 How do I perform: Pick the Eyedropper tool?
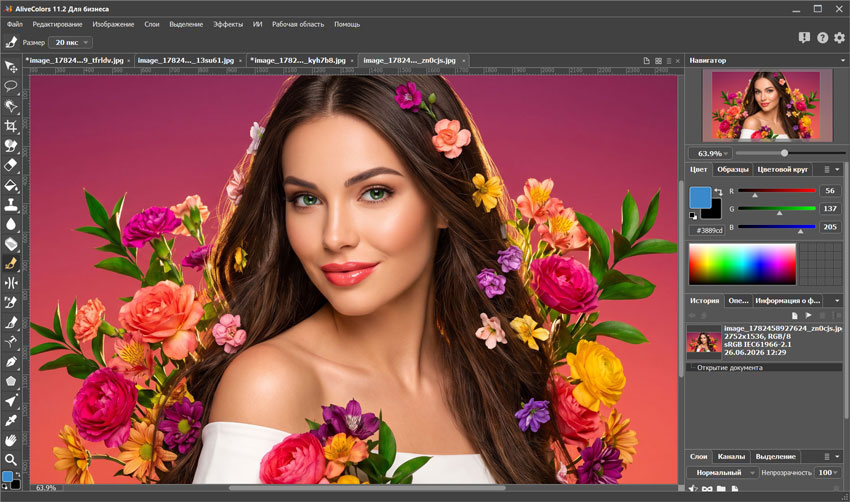pos(10,420)
